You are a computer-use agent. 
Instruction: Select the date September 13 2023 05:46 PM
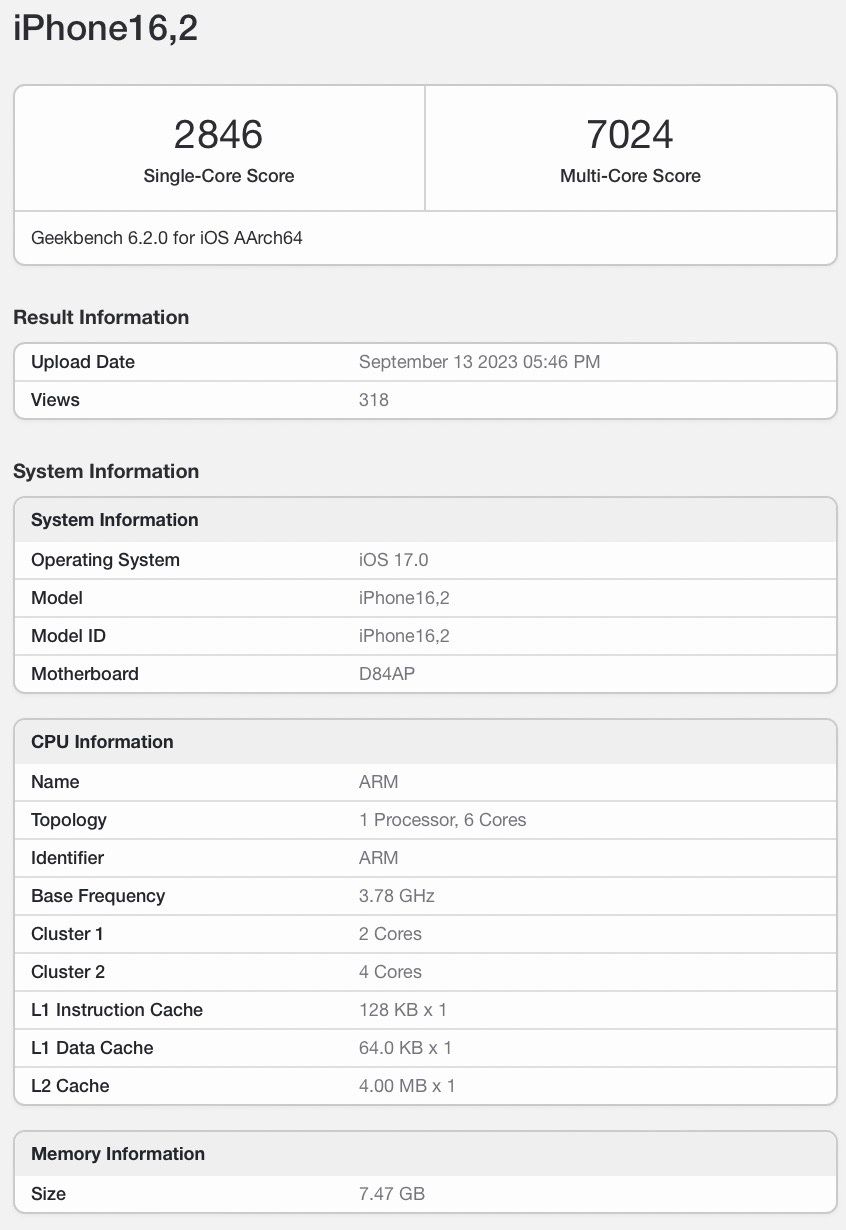click(x=480, y=362)
